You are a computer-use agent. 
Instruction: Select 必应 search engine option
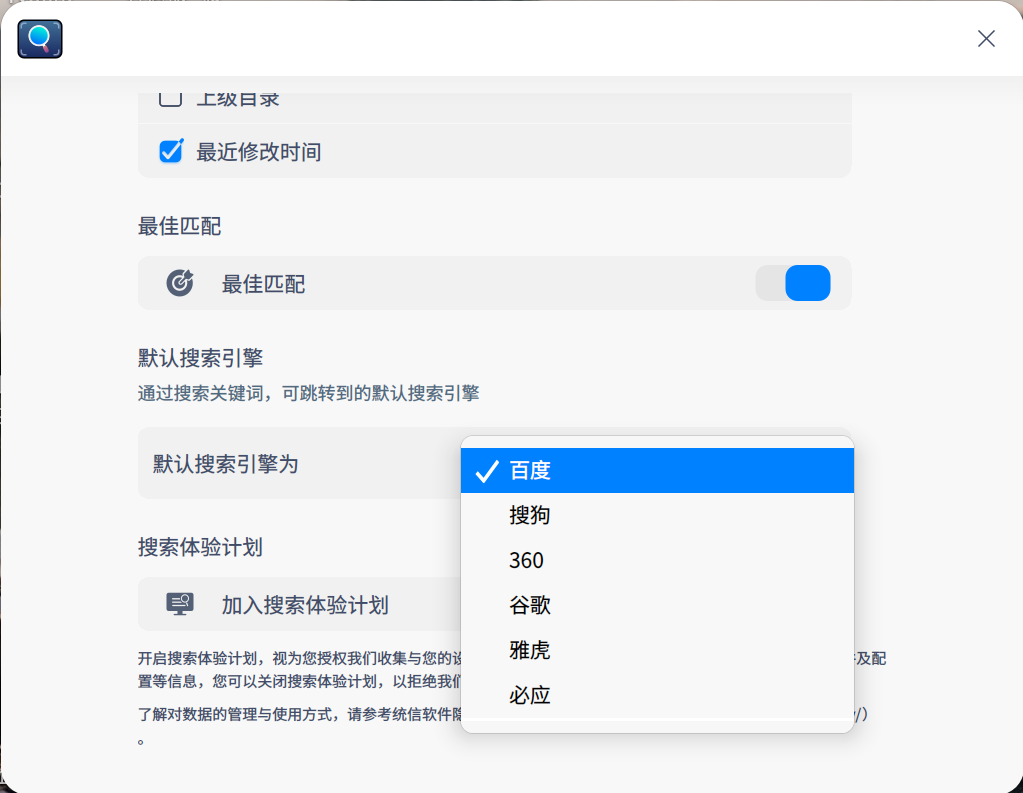[x=657, y=695]
